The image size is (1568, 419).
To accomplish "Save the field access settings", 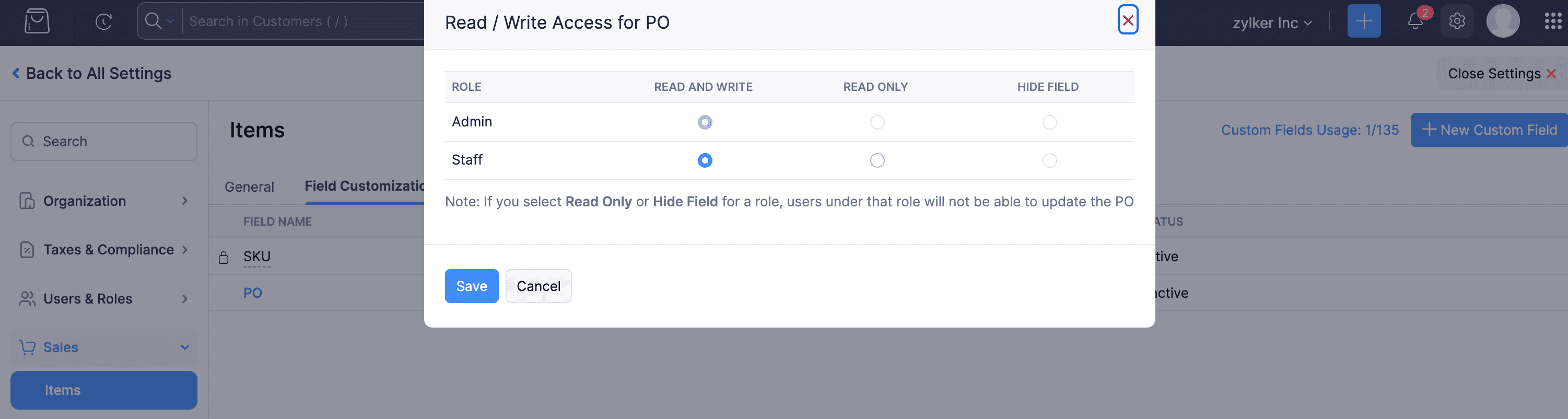I will coord(471,286).
